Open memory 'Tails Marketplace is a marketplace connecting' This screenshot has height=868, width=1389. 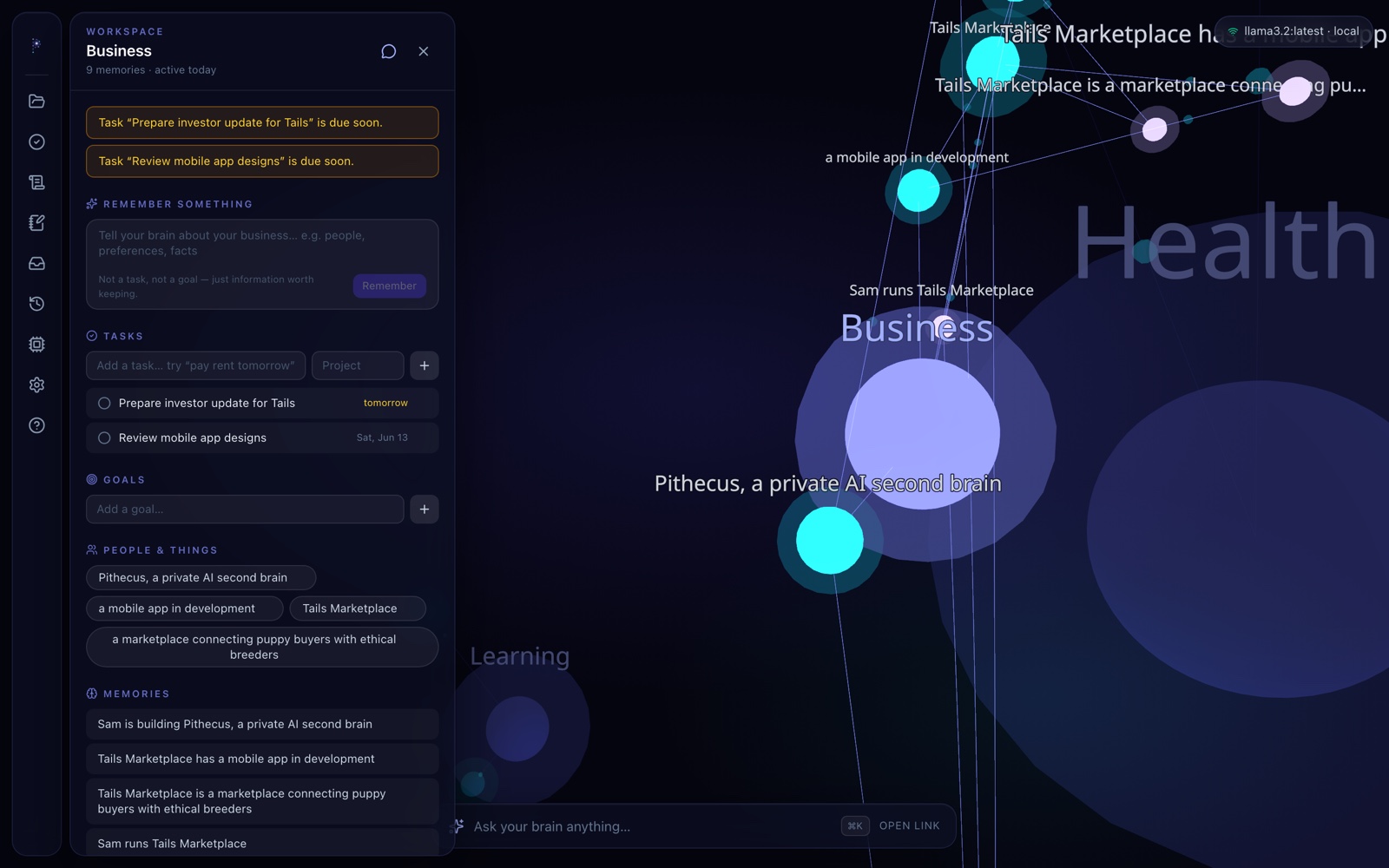coord(262,801)
